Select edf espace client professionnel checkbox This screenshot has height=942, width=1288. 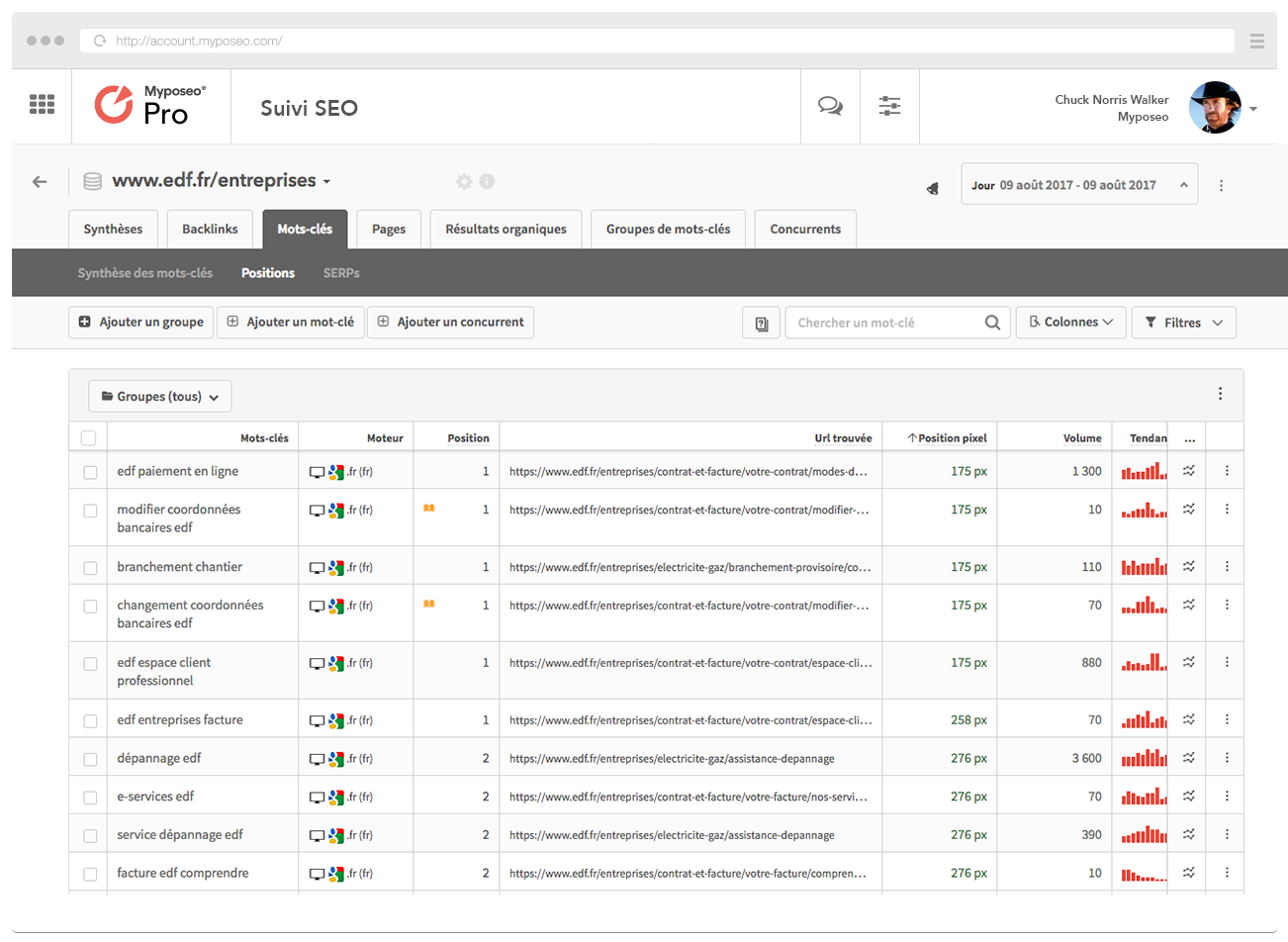click(x=90, y=664)
